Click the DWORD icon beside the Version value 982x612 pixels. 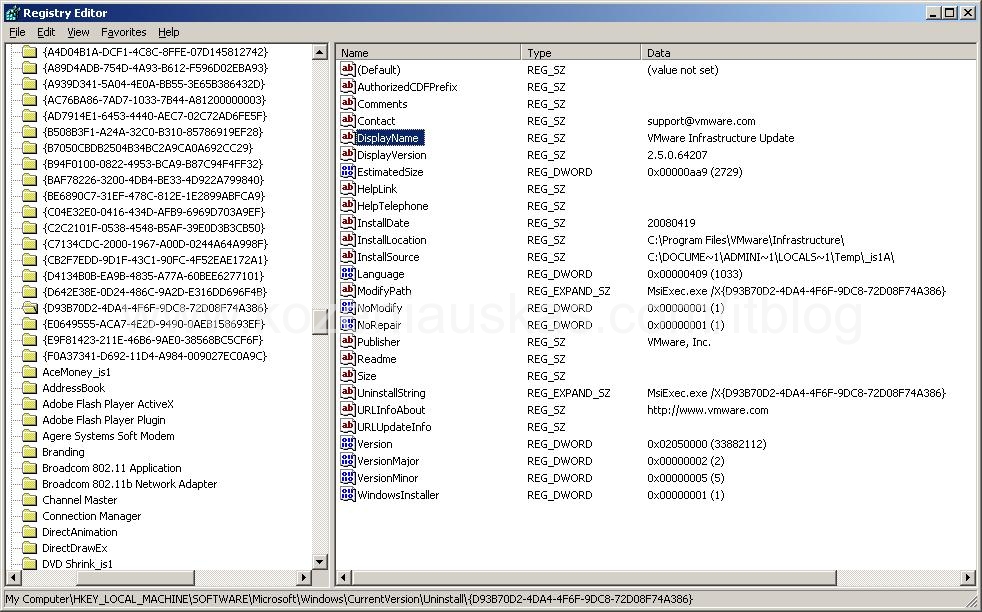(348, 443)
